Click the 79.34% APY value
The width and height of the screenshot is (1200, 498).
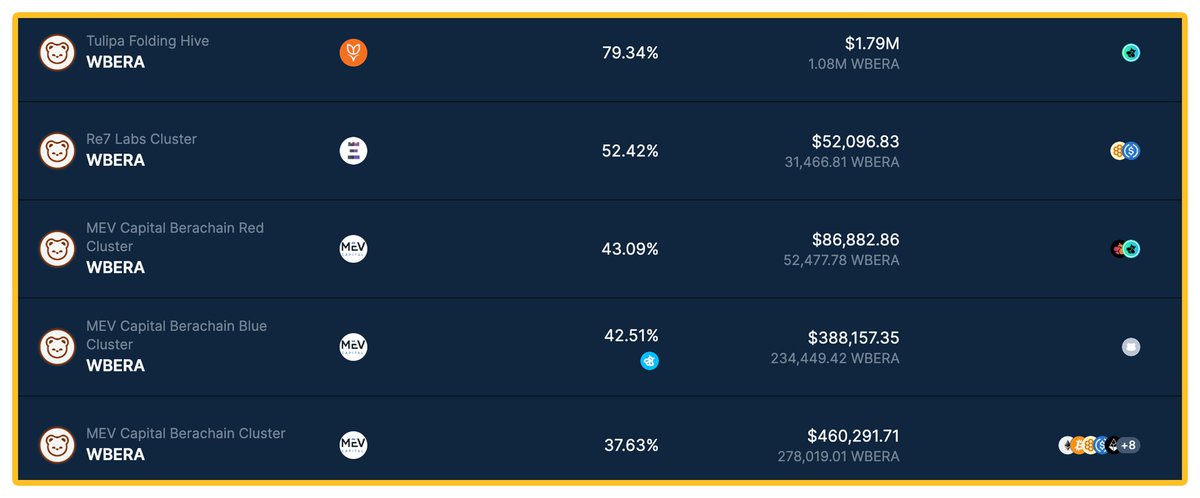coord(630,53)
